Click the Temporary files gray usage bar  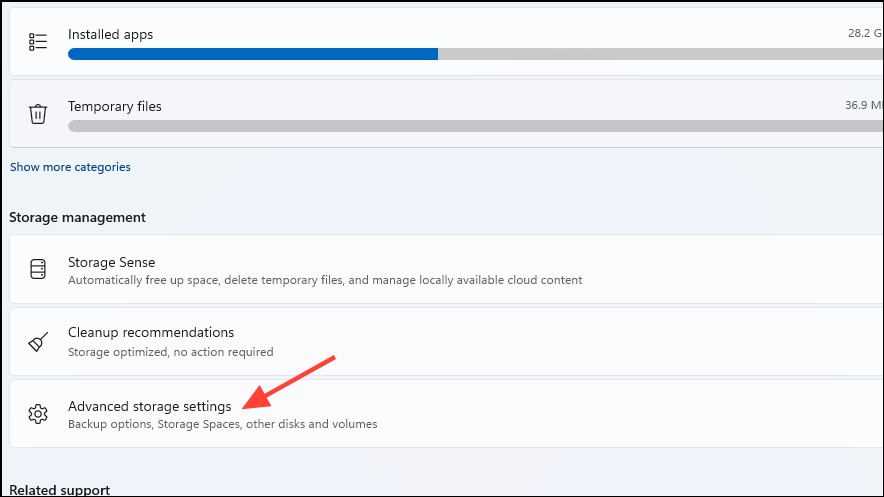pos(475,126)
